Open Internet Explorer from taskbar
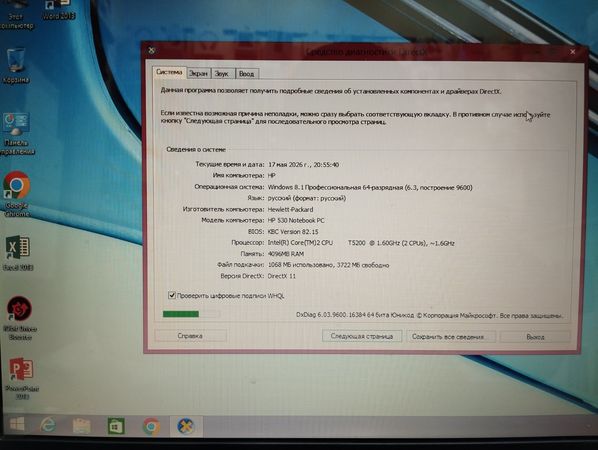This screenshot has width=598, height=450. point(48,425)
